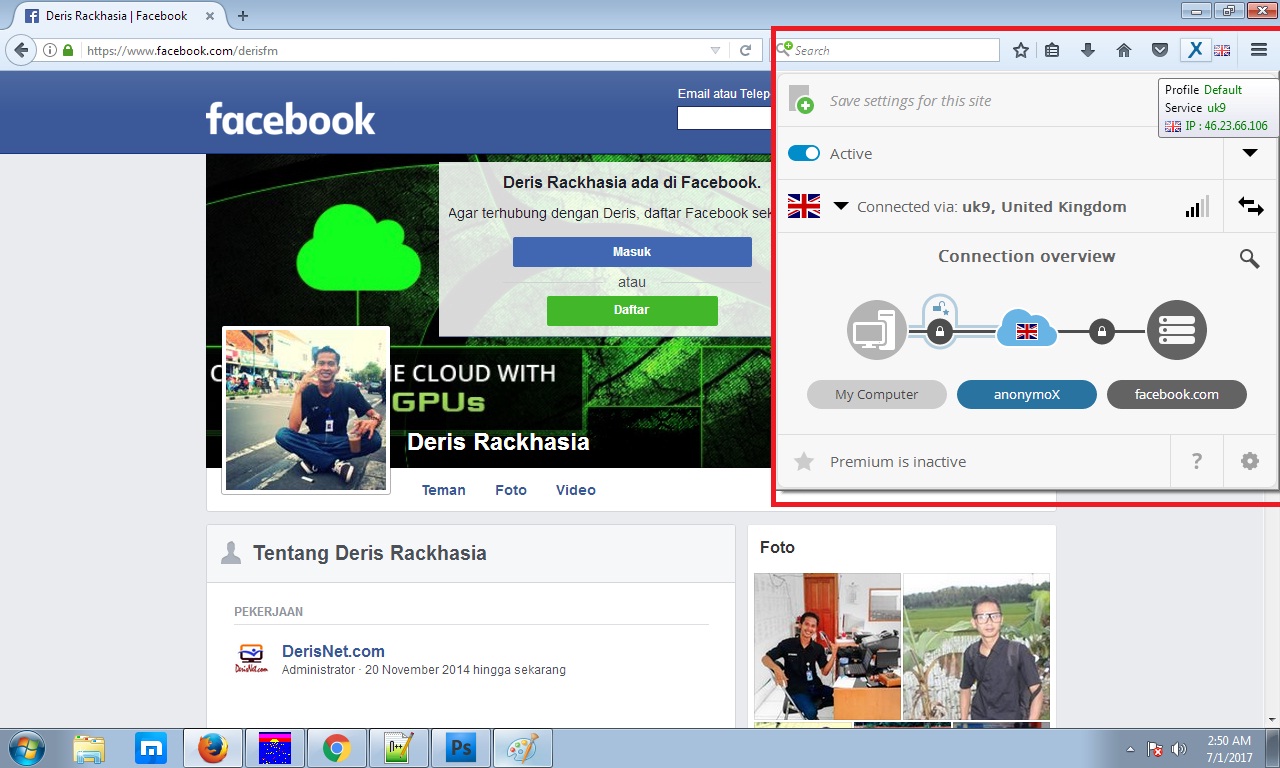Click Premium is inactive text

point(898,462)
